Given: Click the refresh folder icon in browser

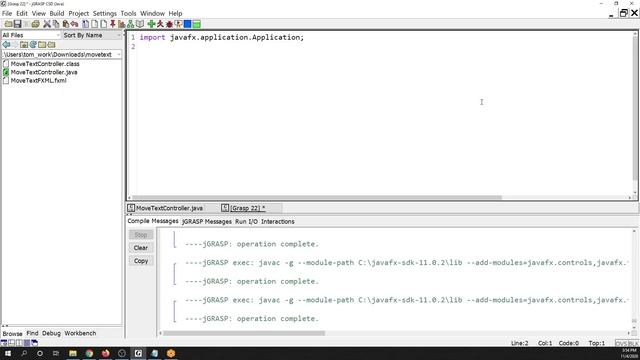Looking at the screenshot, I should click(33, 44).
